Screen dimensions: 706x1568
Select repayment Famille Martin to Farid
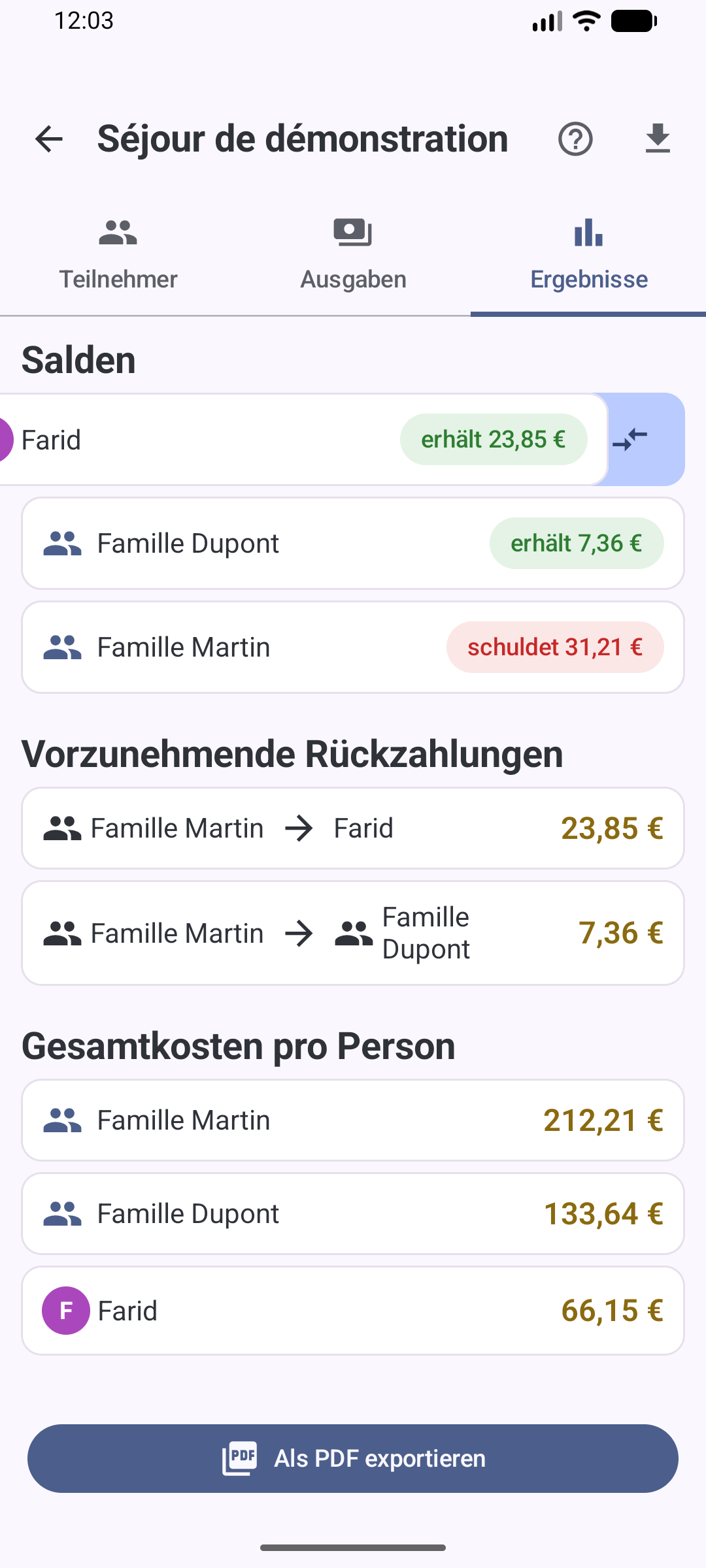(x=353, y=828)
